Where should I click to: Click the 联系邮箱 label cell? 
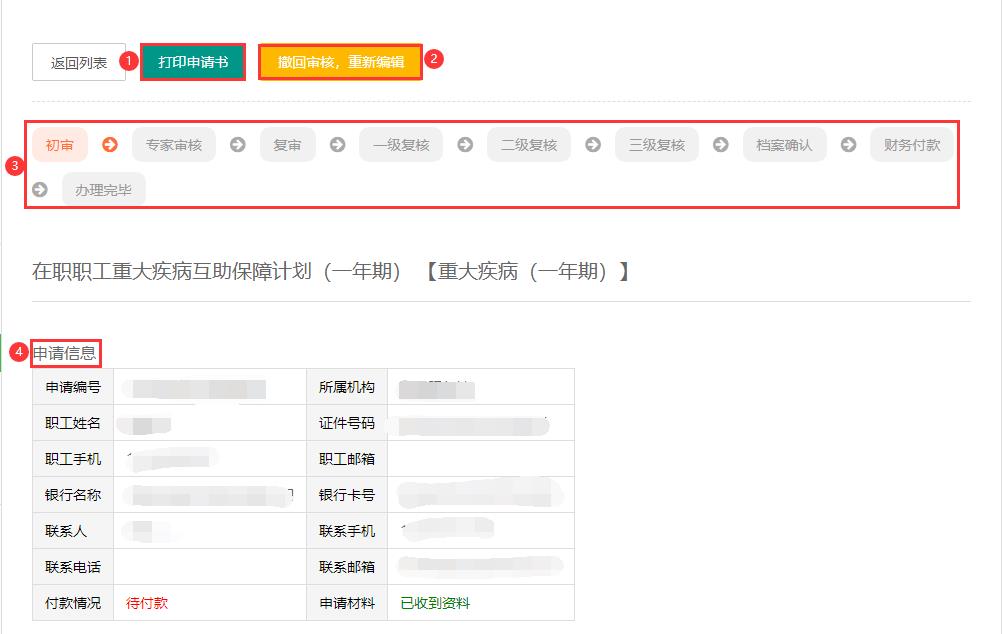[347, 566]
